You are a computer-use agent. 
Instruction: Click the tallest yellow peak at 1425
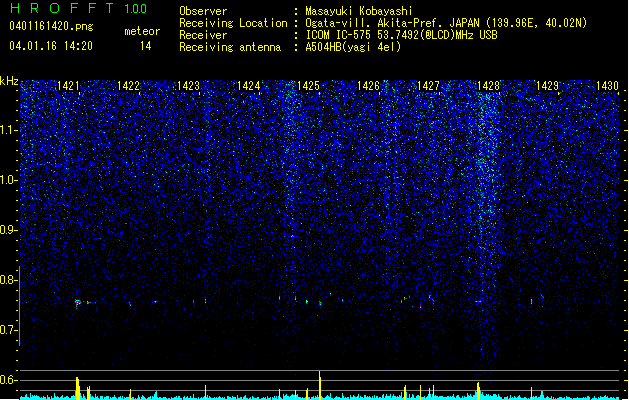[x=320, y=385]
